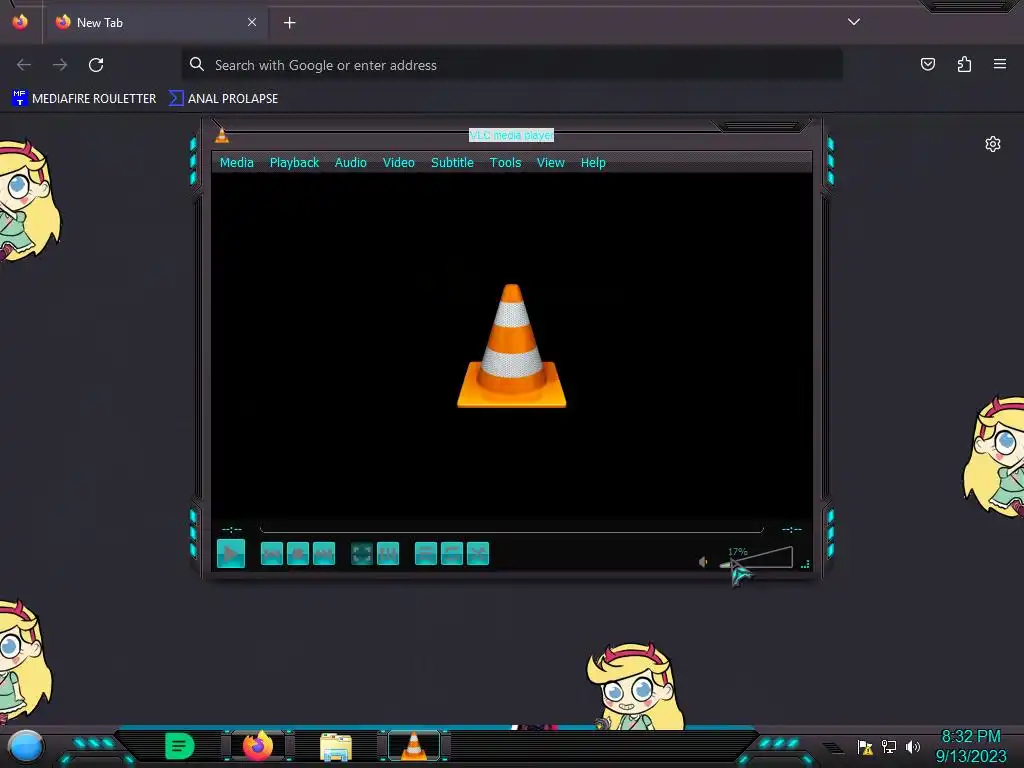
Task: Stop playback in VLC
Action: (x=298, y=554)
